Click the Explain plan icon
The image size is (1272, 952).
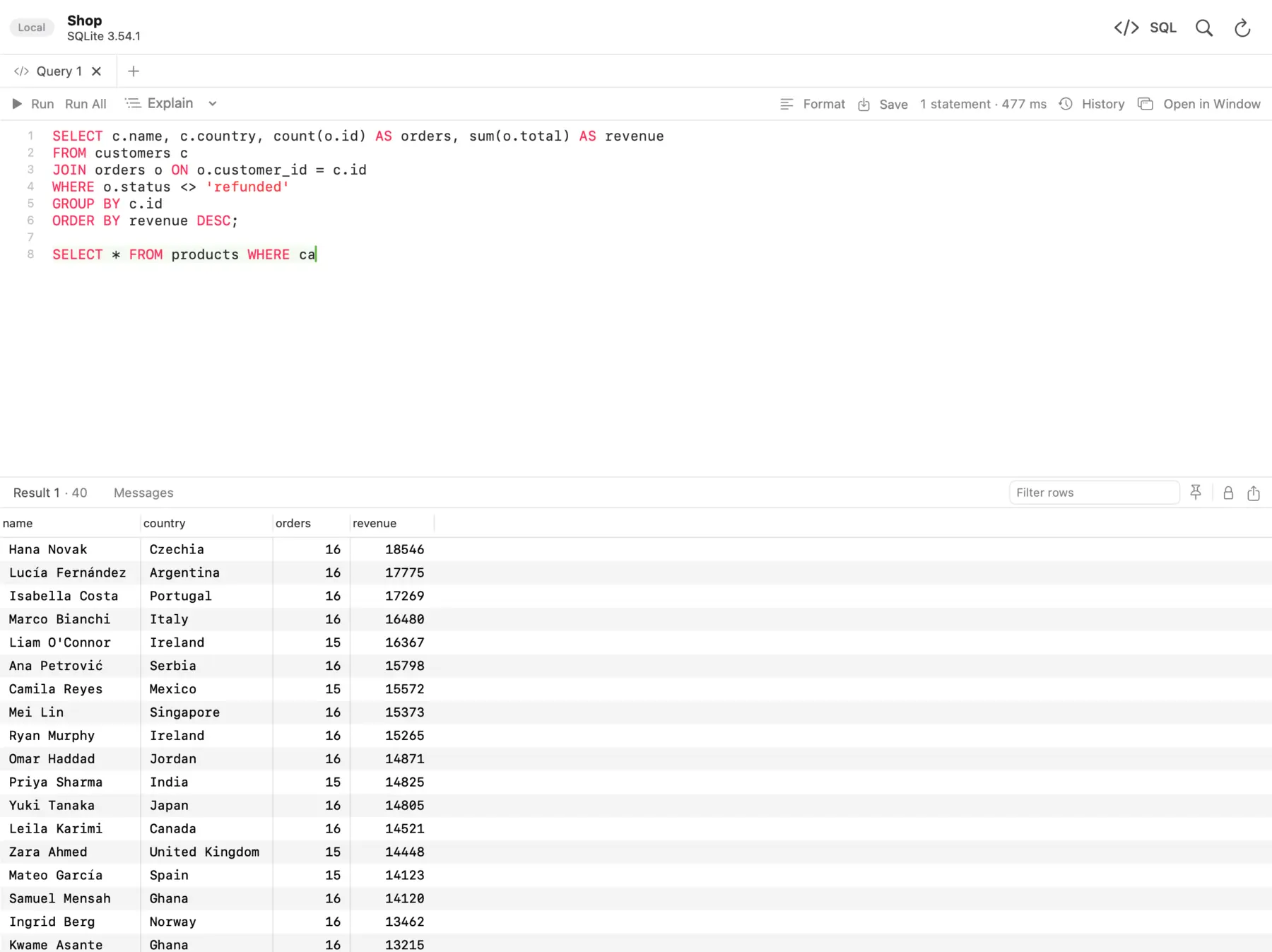pos(133,104)
